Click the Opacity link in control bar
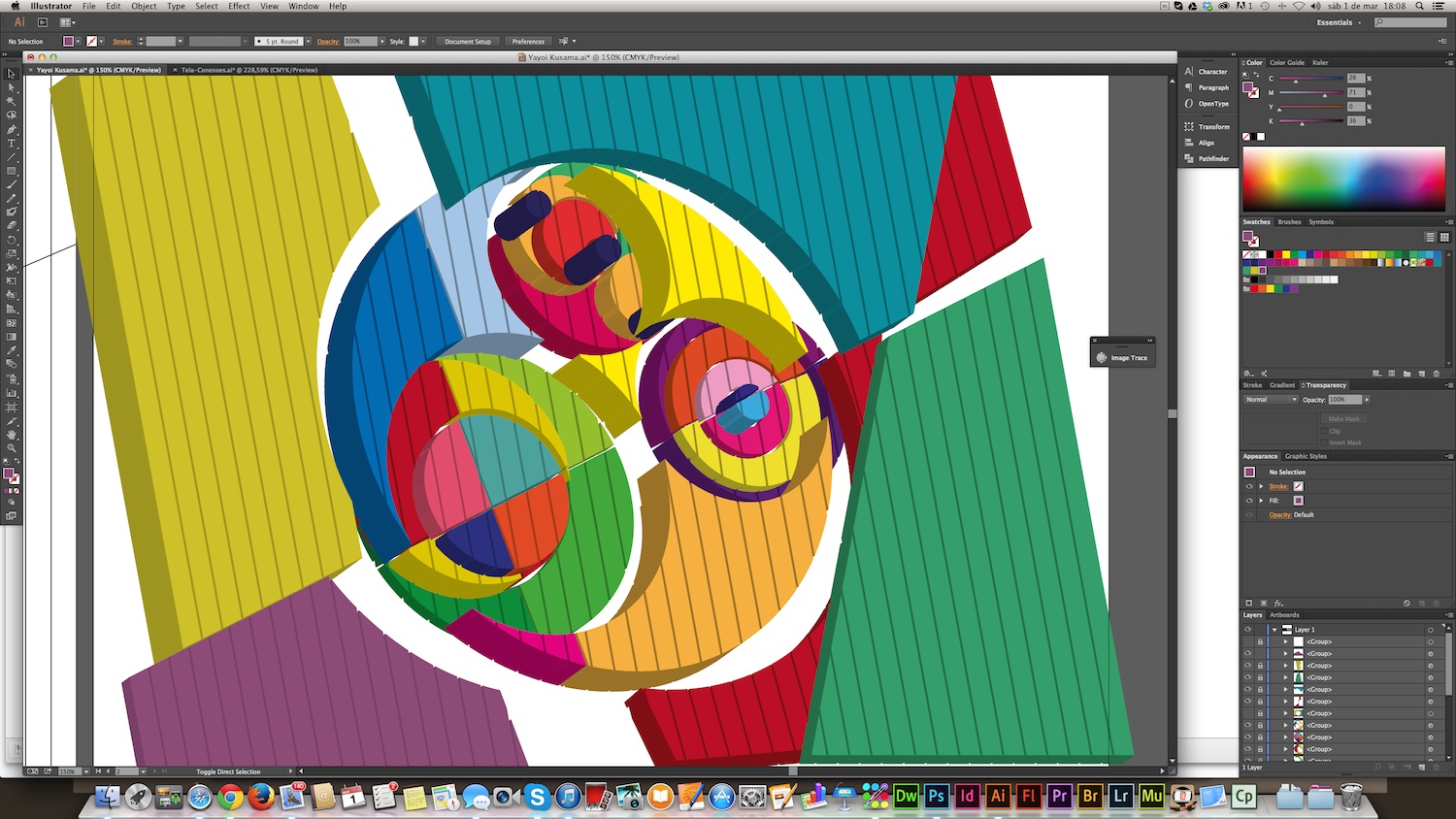The width and height of the screenshot is (1456, 819). coord(328,42)
